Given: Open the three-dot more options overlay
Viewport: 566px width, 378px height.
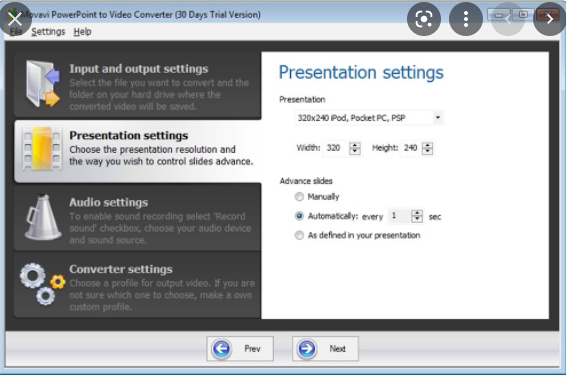Looking at the screenshot, I should click(x=466, y=19).
